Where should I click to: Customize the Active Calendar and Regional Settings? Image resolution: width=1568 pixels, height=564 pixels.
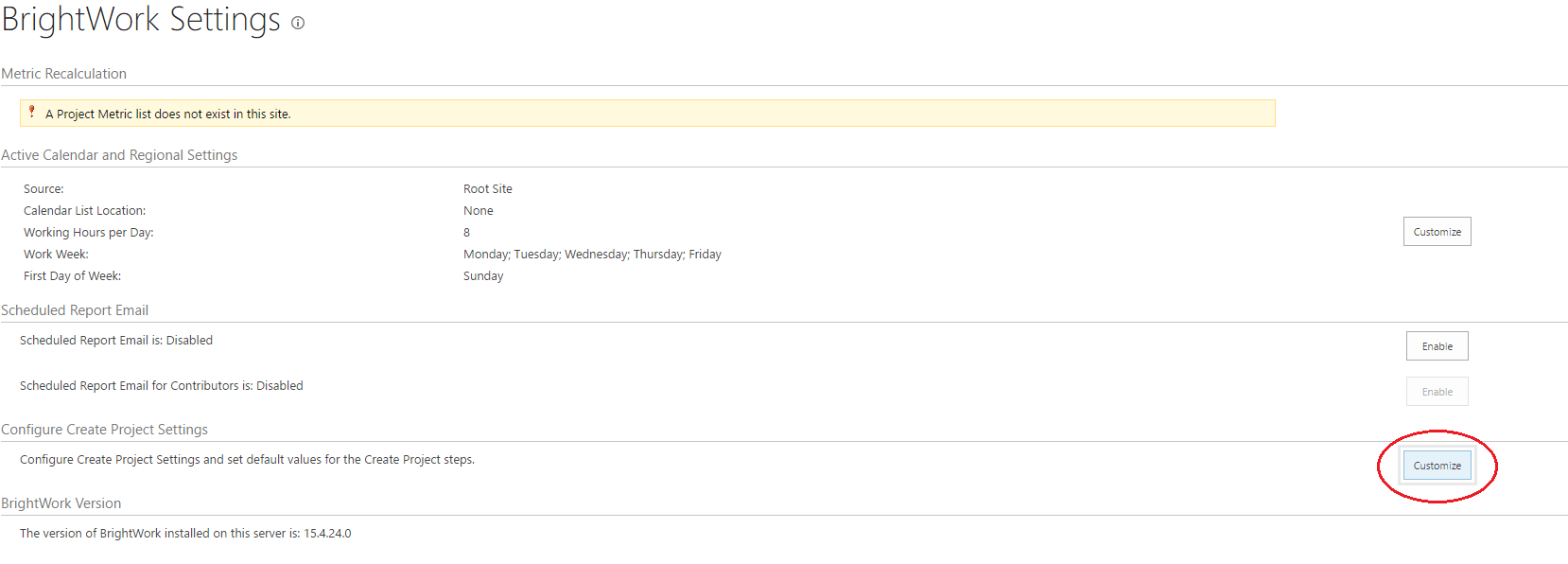coord(1437,232)
